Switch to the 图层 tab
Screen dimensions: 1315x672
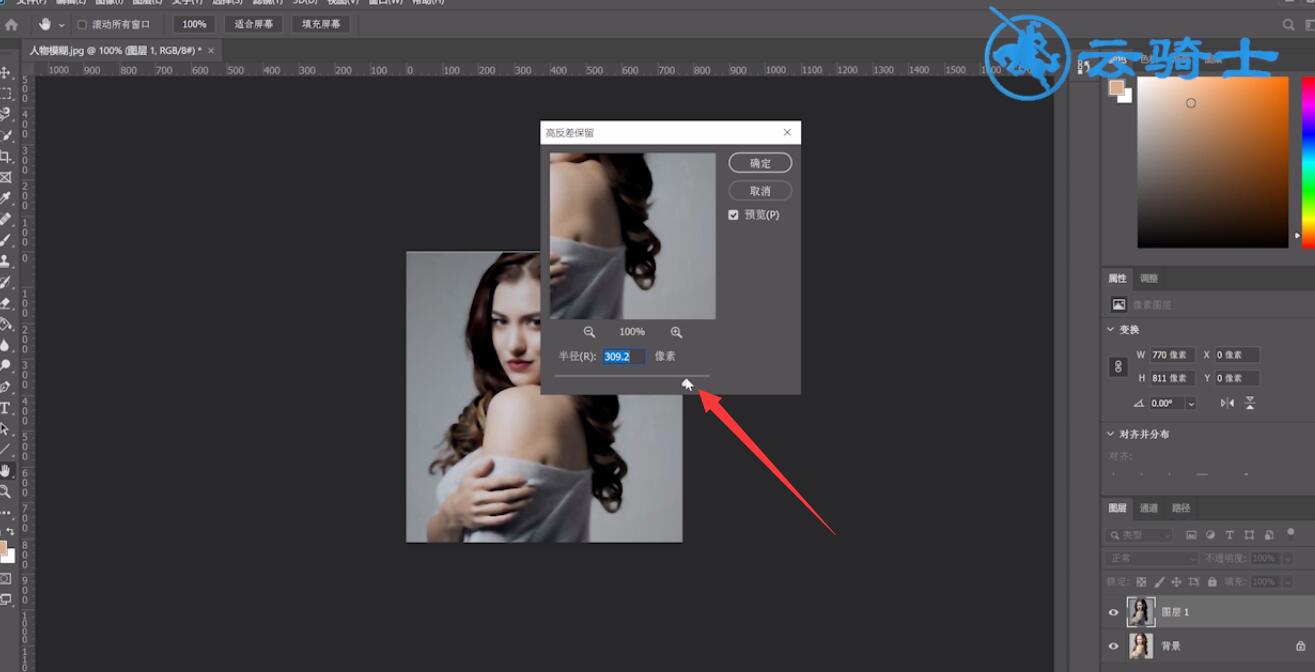1117,508
